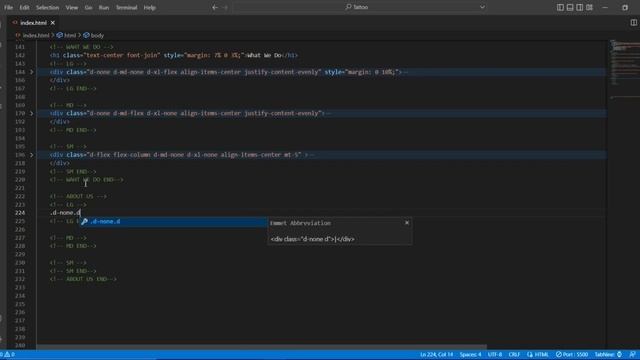The image size is (640, 360).
Task: Expand the folded div at line 196
Action: [31, 155]
